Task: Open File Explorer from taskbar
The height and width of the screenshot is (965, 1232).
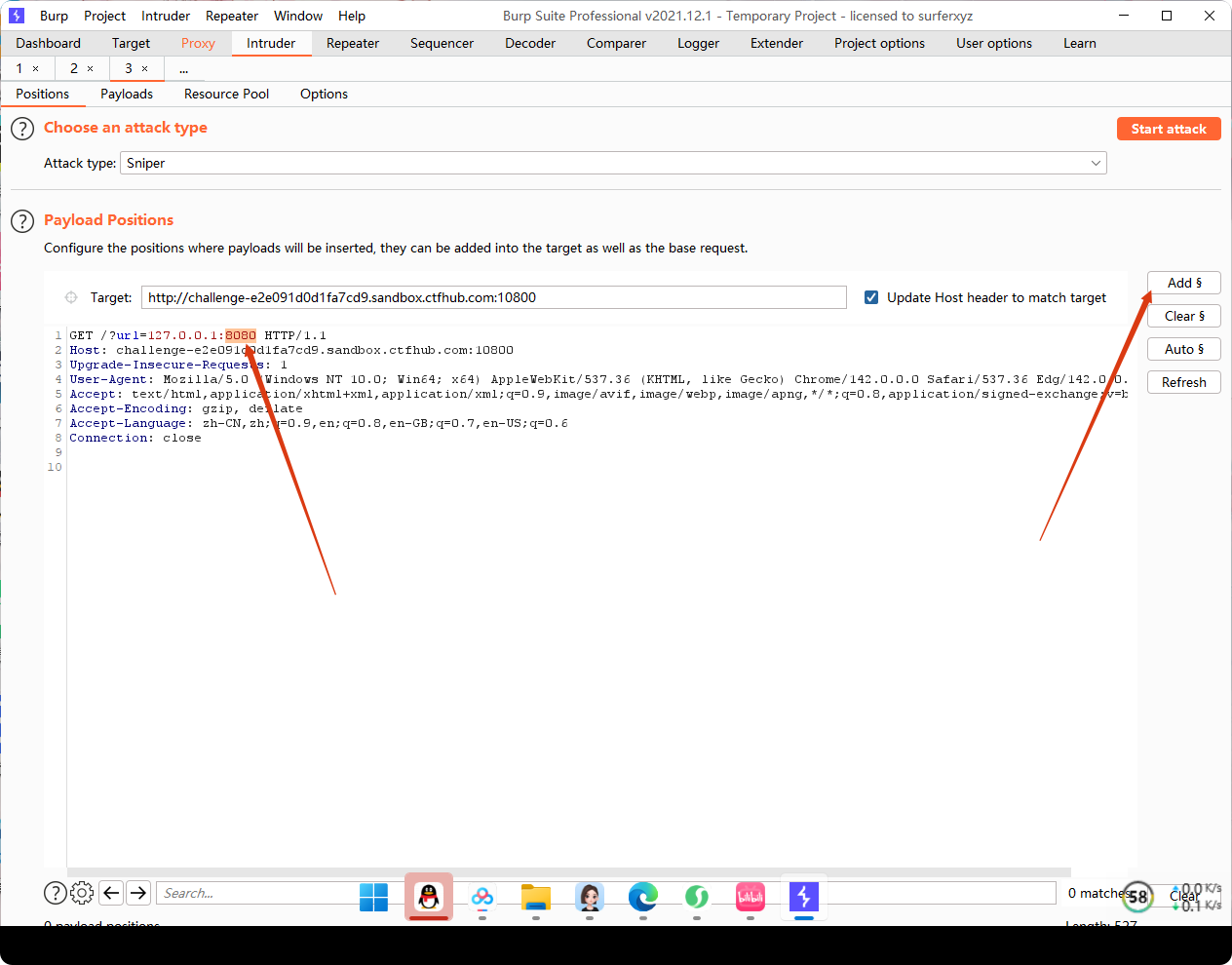Action: 536,897
